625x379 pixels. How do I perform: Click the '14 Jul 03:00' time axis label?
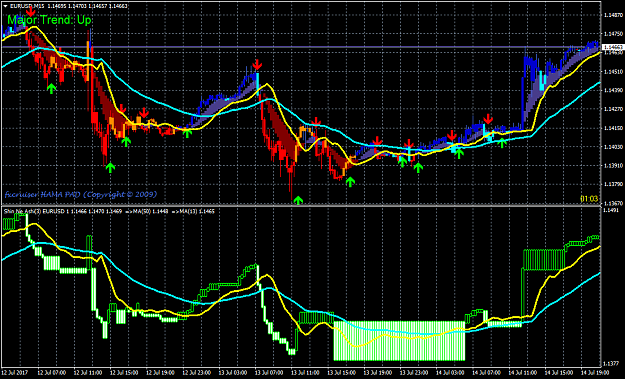click(451, 373)
